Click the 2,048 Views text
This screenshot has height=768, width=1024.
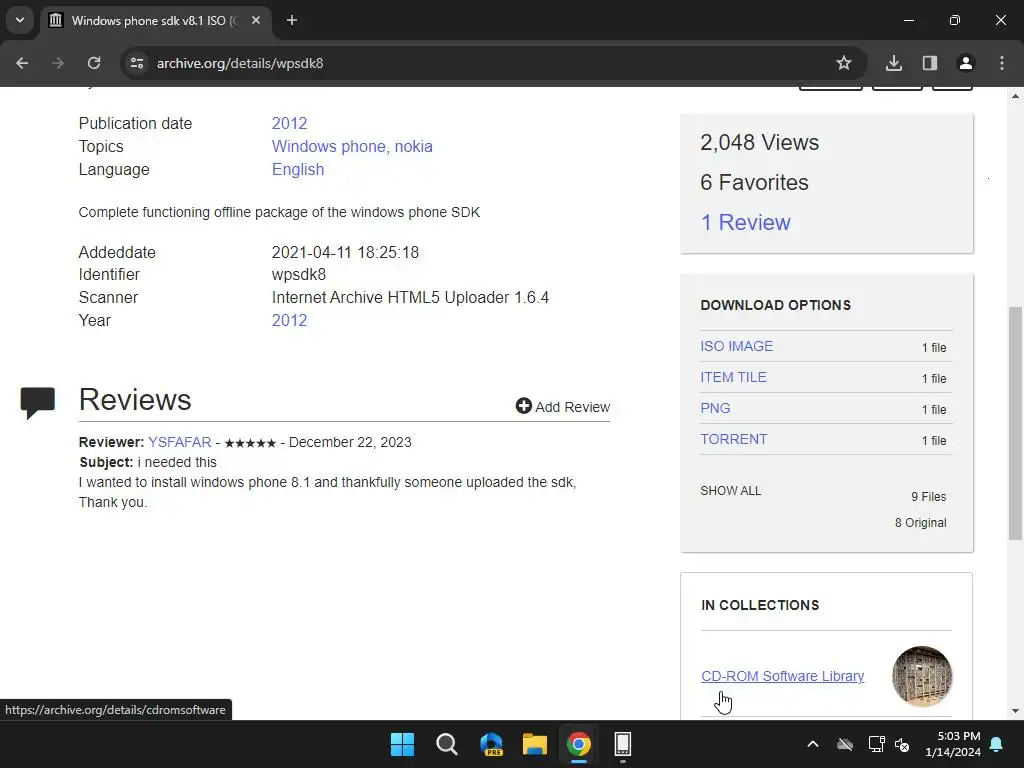pos(760,142)
